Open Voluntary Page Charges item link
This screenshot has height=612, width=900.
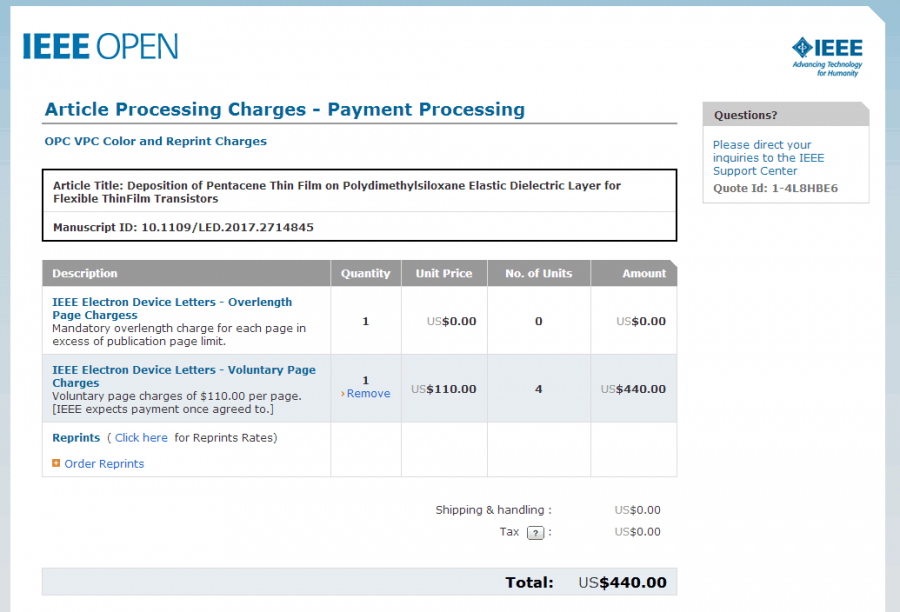point(184,376)
